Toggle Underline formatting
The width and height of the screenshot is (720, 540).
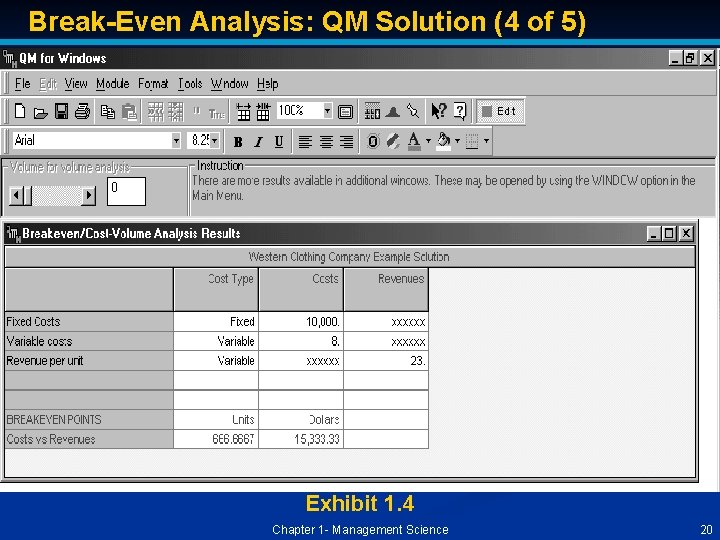pyautogui.click(x=279, y=142)
